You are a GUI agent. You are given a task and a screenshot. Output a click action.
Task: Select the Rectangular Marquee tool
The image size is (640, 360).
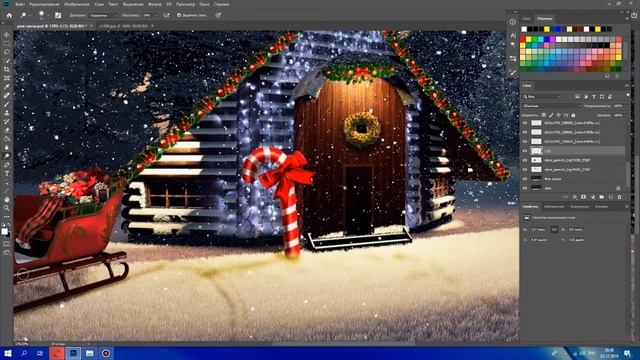click(x=7, y=44)
